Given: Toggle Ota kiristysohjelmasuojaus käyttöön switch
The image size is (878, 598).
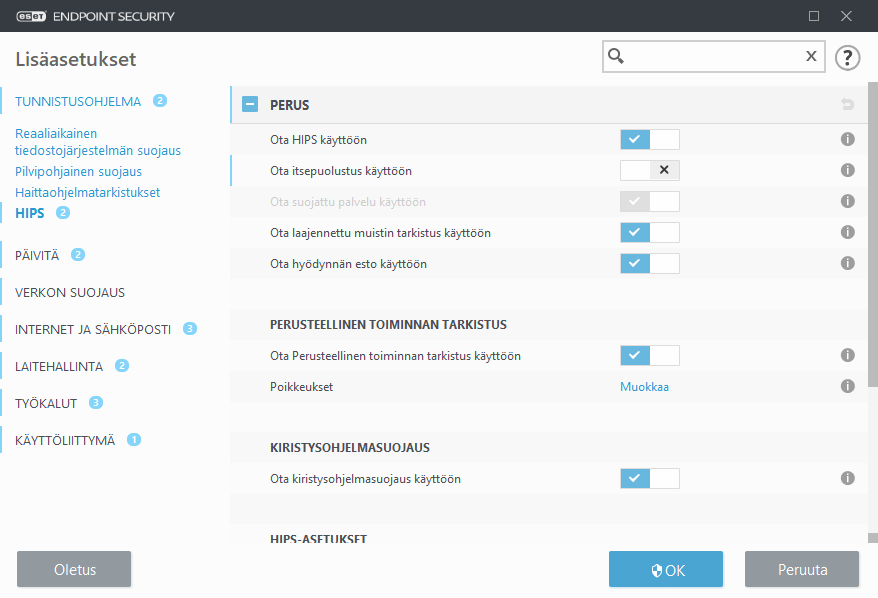Looking at the screenshot, I should (x=650, y=479).
